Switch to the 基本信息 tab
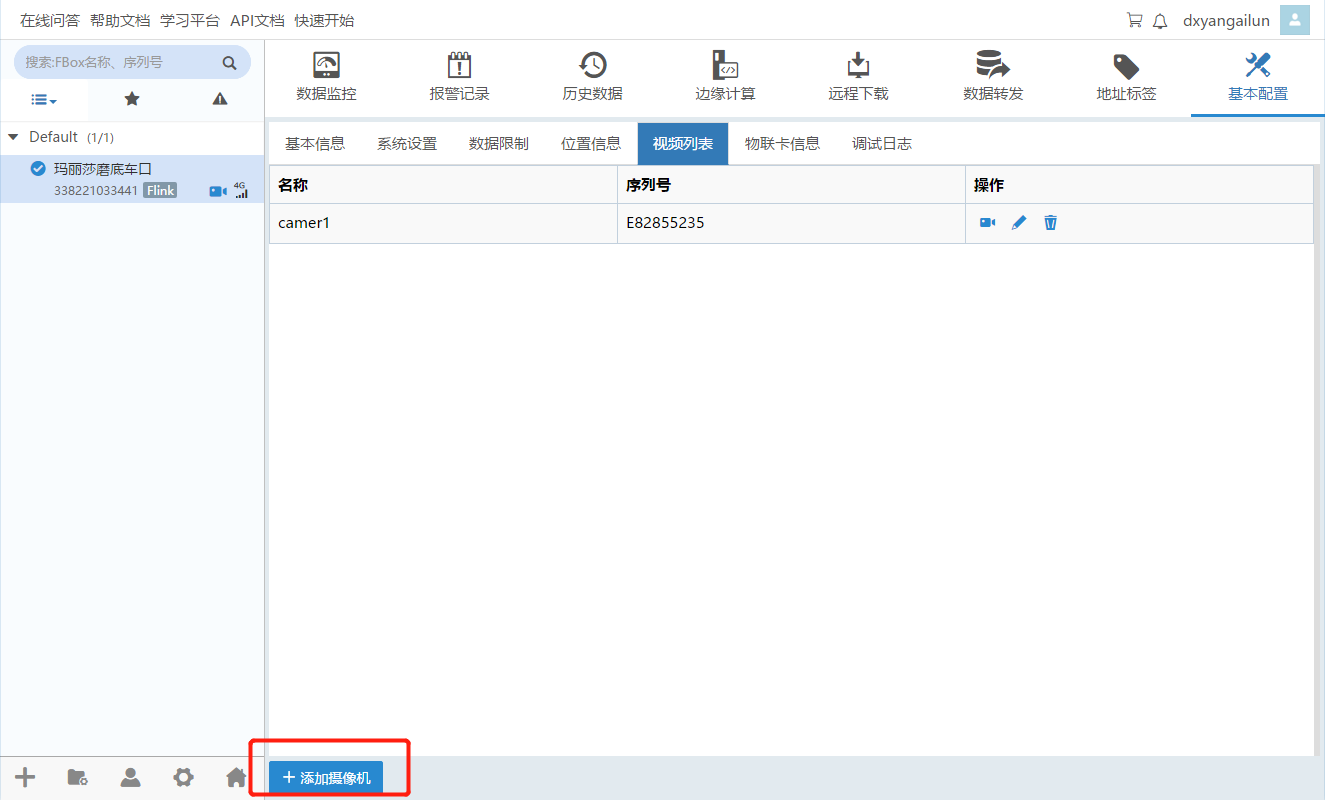 pyautogui.click(x=315, y=143)
